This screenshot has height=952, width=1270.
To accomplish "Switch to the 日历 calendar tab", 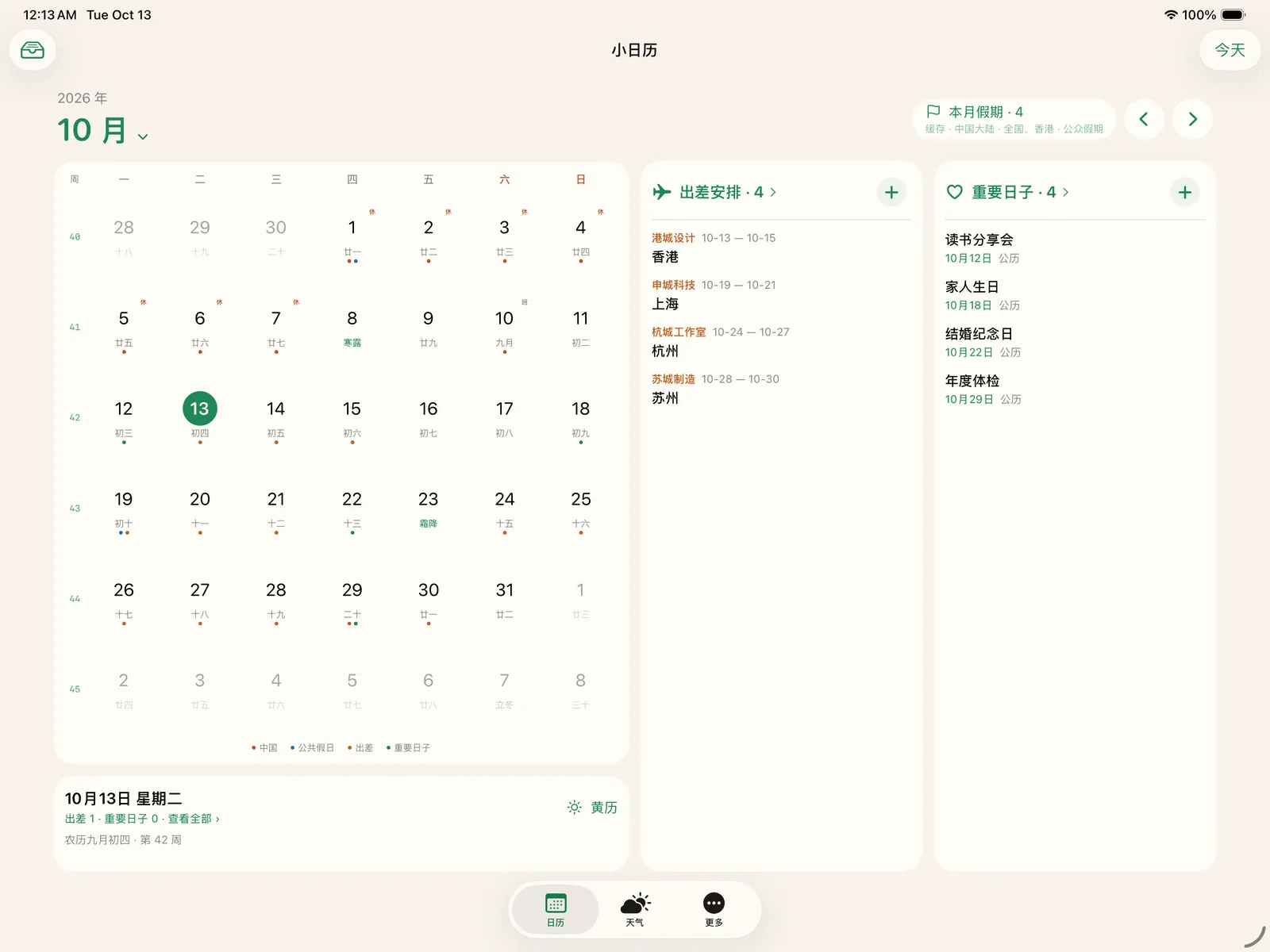I will (556, 910).
